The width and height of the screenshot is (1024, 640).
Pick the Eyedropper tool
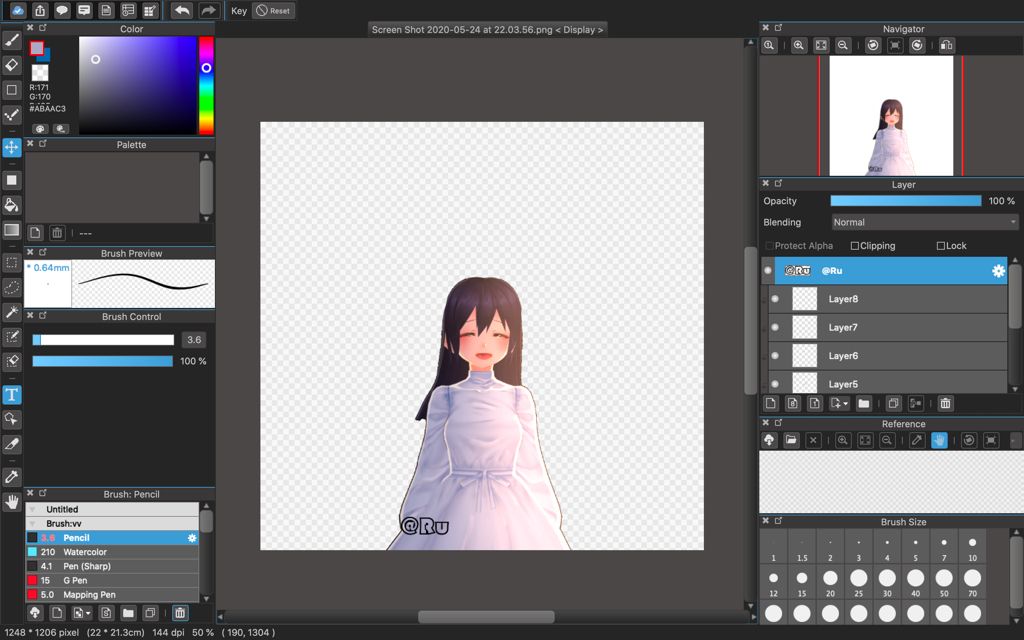(12, 477)
